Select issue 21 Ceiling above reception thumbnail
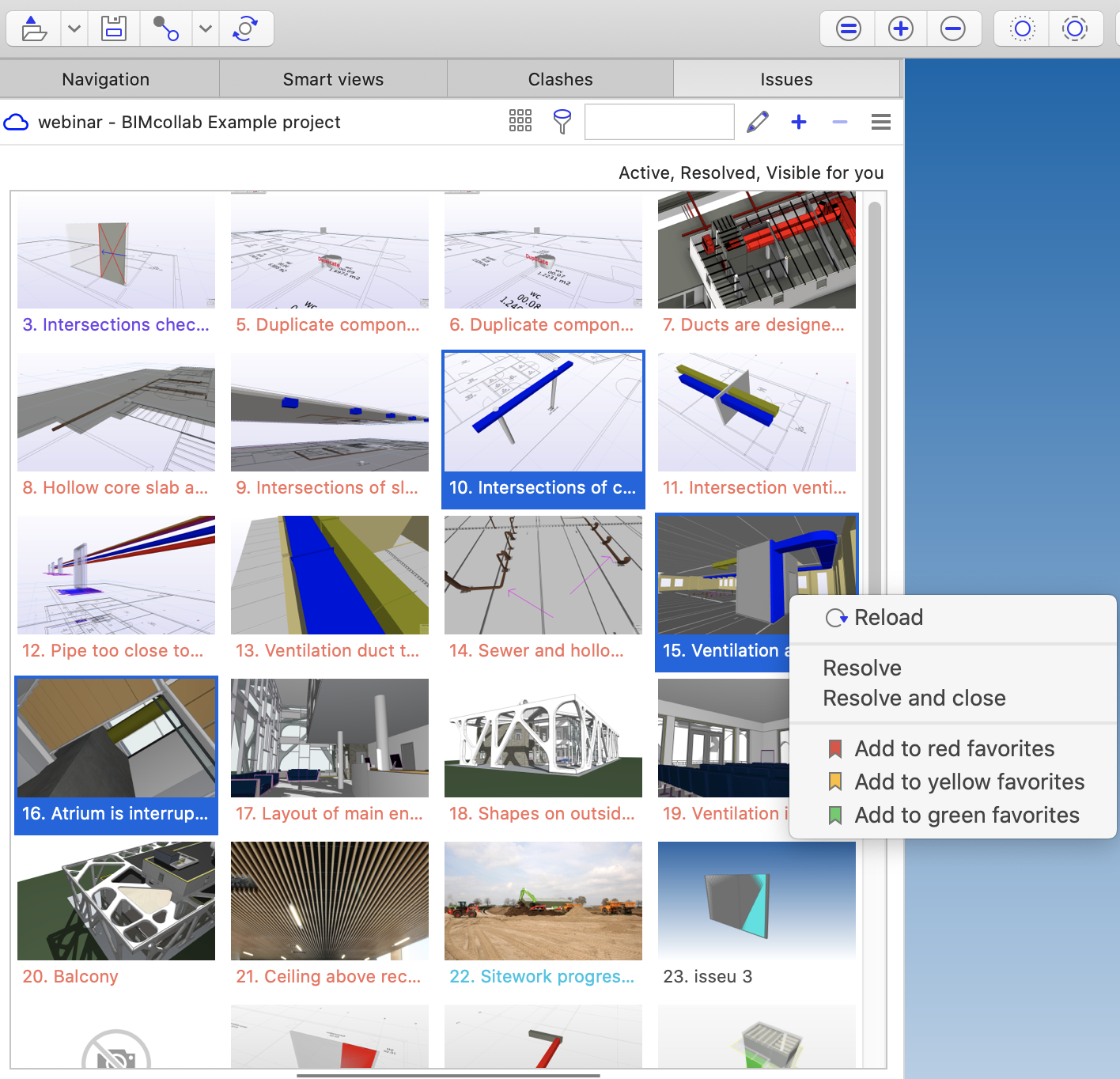 (330, 901)
